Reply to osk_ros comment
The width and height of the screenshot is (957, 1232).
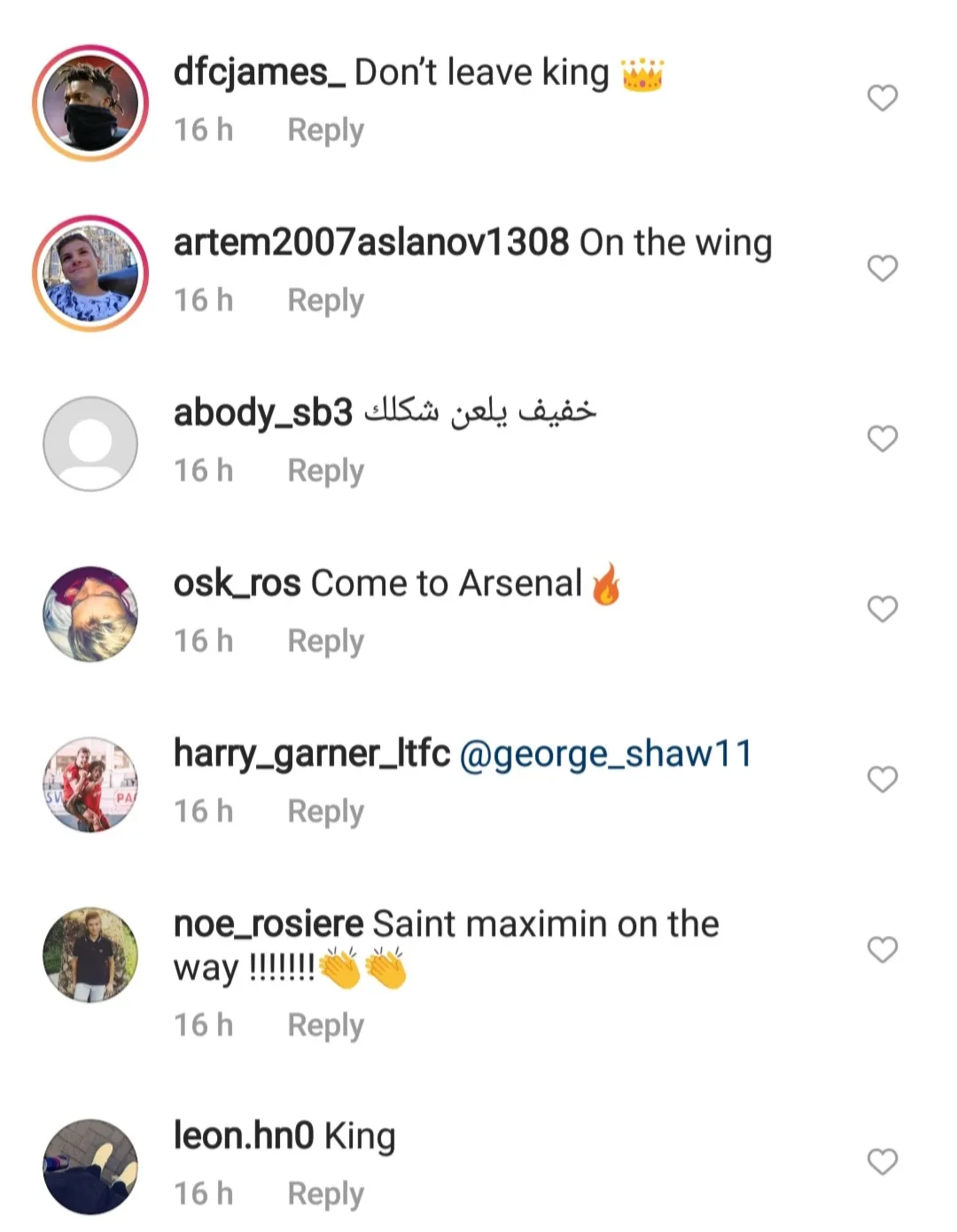[325, 641]
